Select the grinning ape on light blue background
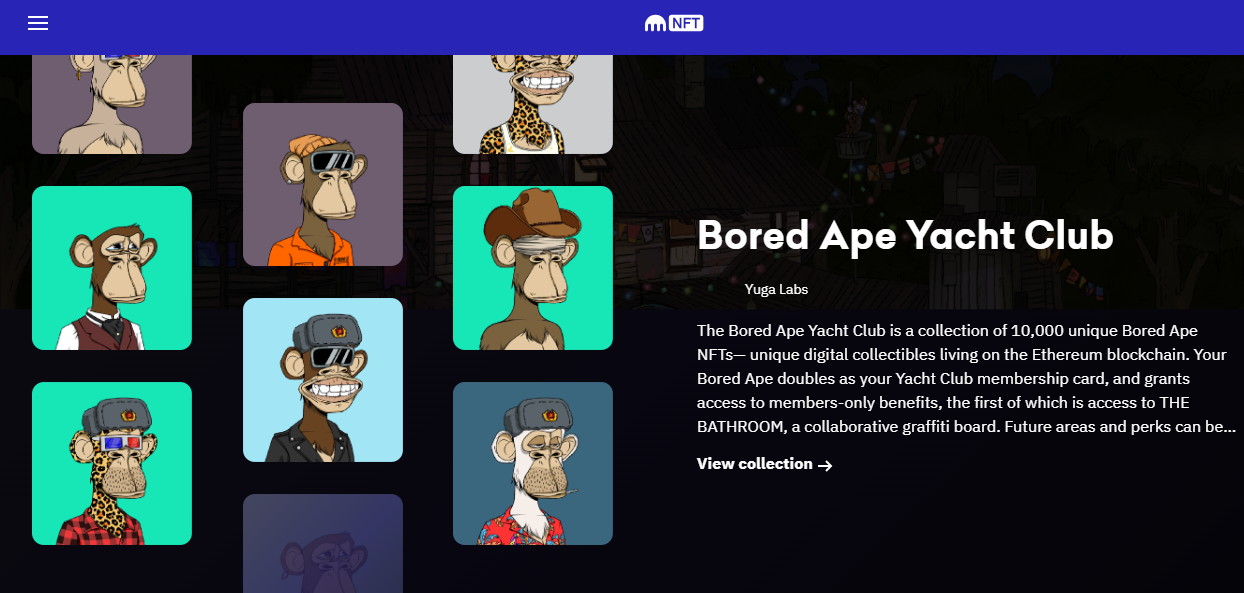Screen dimensions: 1244x593 tap(323, 380)
